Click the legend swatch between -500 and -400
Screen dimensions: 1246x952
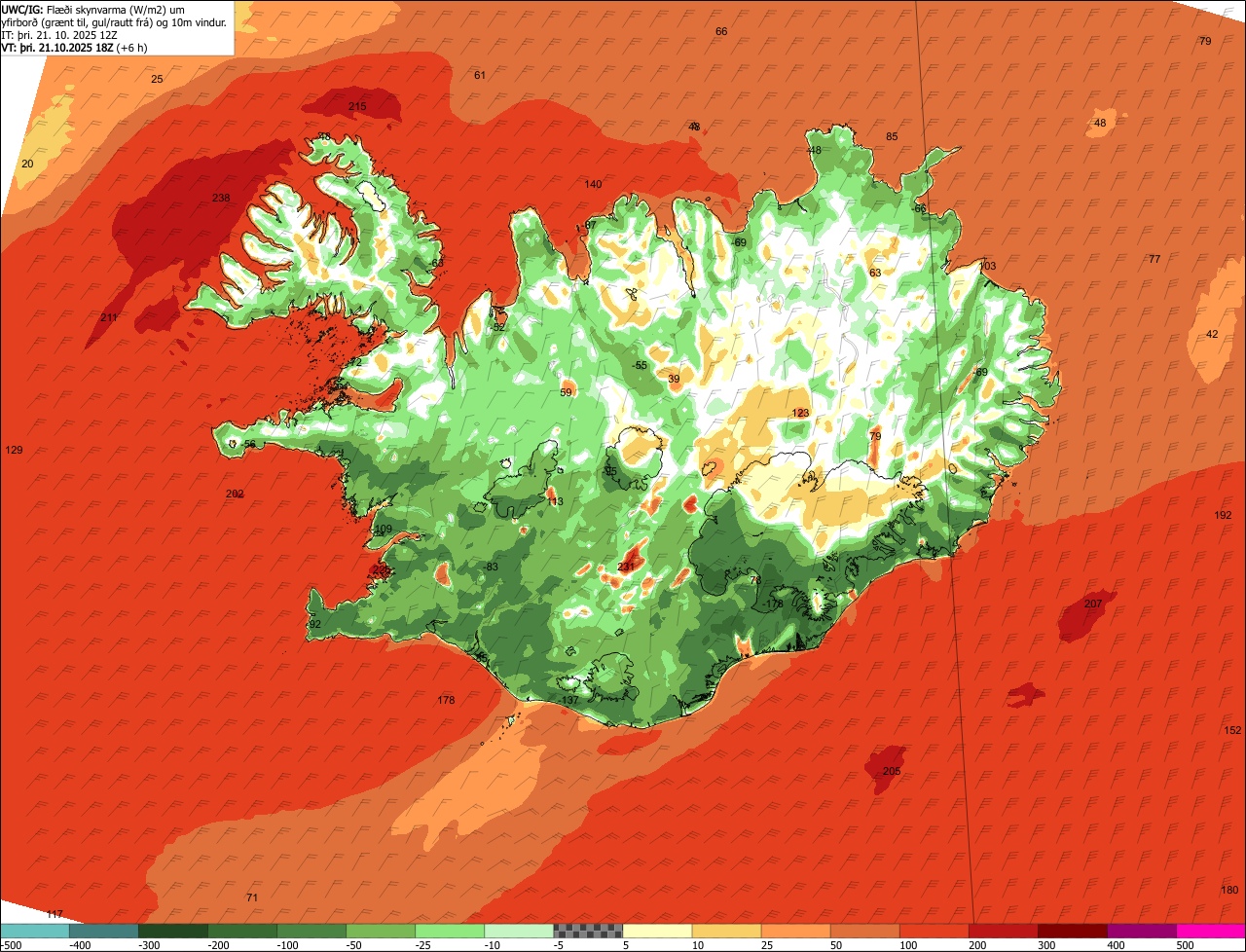click(35, 930)
